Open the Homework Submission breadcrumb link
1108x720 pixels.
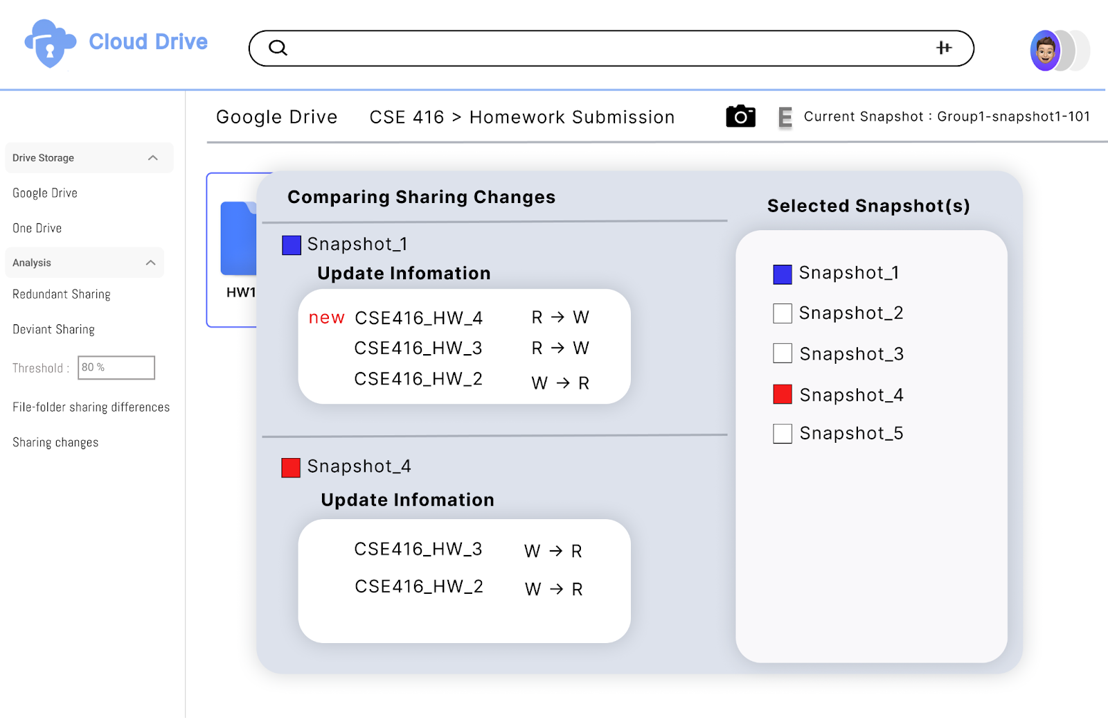(x=572, y=117)
